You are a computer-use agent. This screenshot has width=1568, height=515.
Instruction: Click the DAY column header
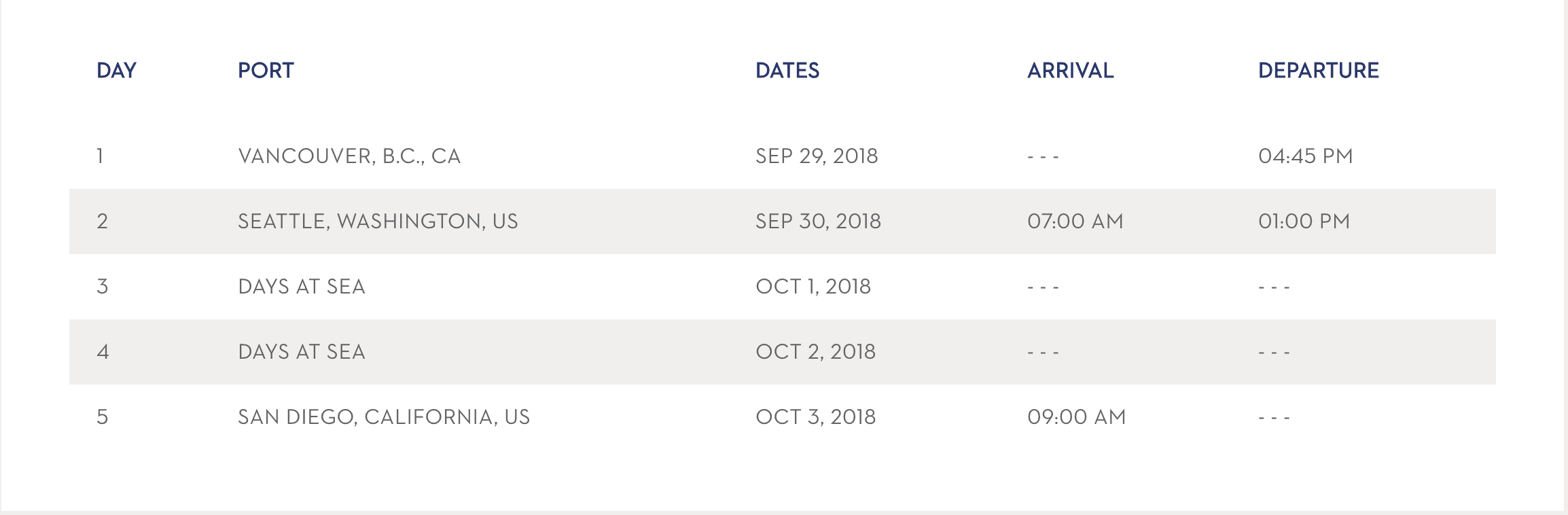116,71
